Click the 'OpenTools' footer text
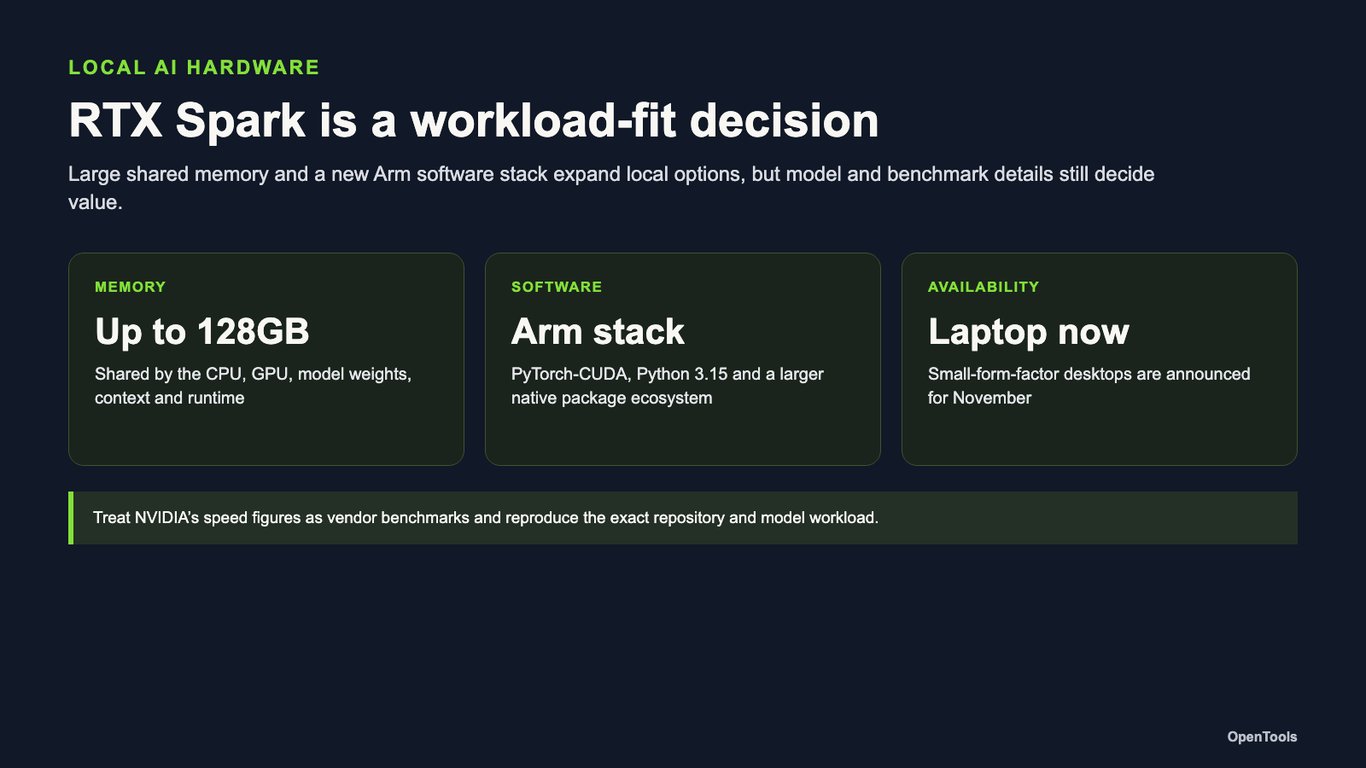1366x768 pixels. [x=1262, y=737]
